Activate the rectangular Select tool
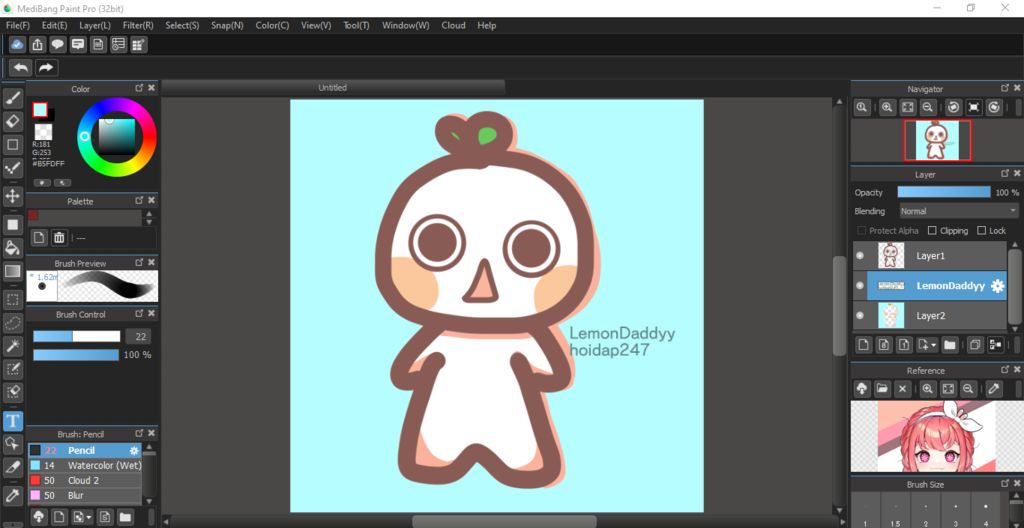 (x=12, y=300)
